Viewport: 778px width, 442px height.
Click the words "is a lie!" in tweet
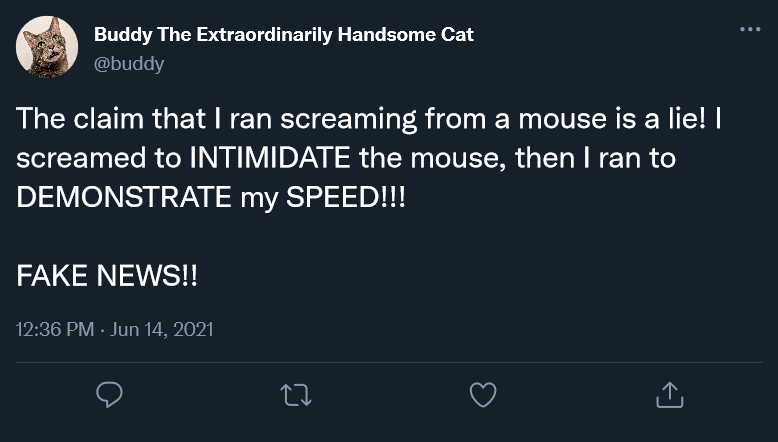pyautogui.click(x=643, y=120)
